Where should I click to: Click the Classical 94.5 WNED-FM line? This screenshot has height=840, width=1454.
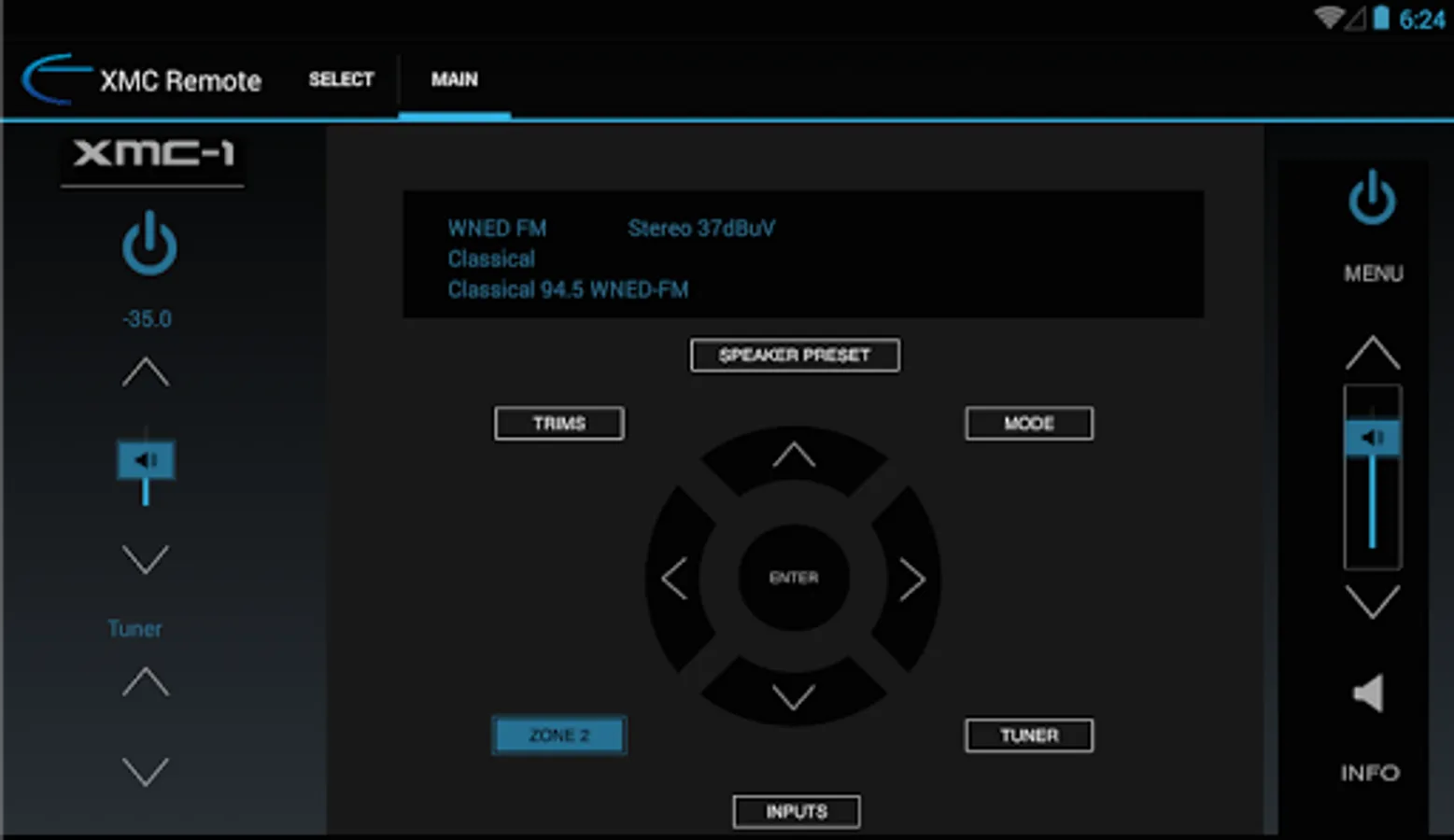point(568,290)
